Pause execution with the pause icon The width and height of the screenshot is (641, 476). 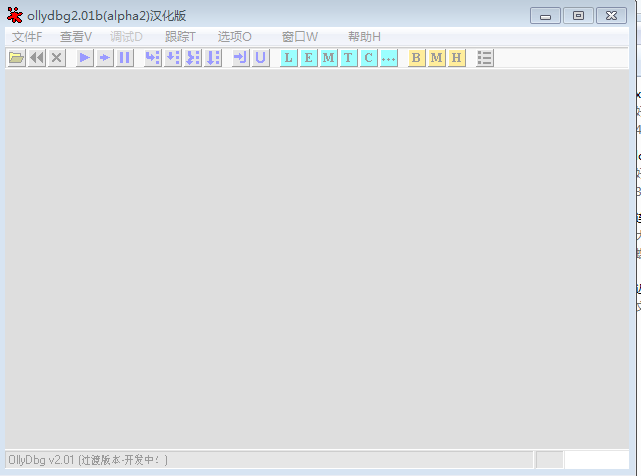click(125, 58)
